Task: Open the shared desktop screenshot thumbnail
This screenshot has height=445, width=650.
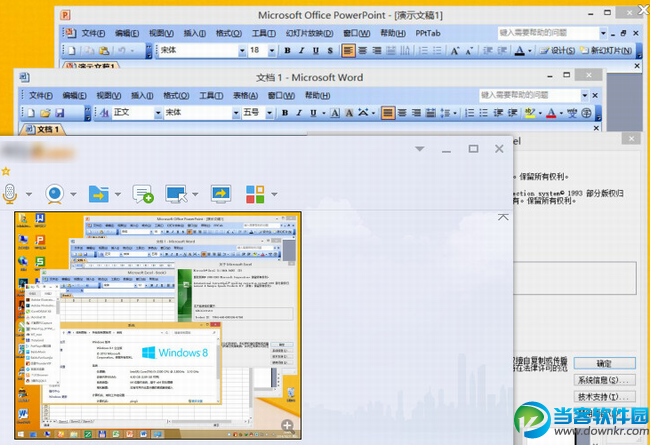Action: click(158, 326)
